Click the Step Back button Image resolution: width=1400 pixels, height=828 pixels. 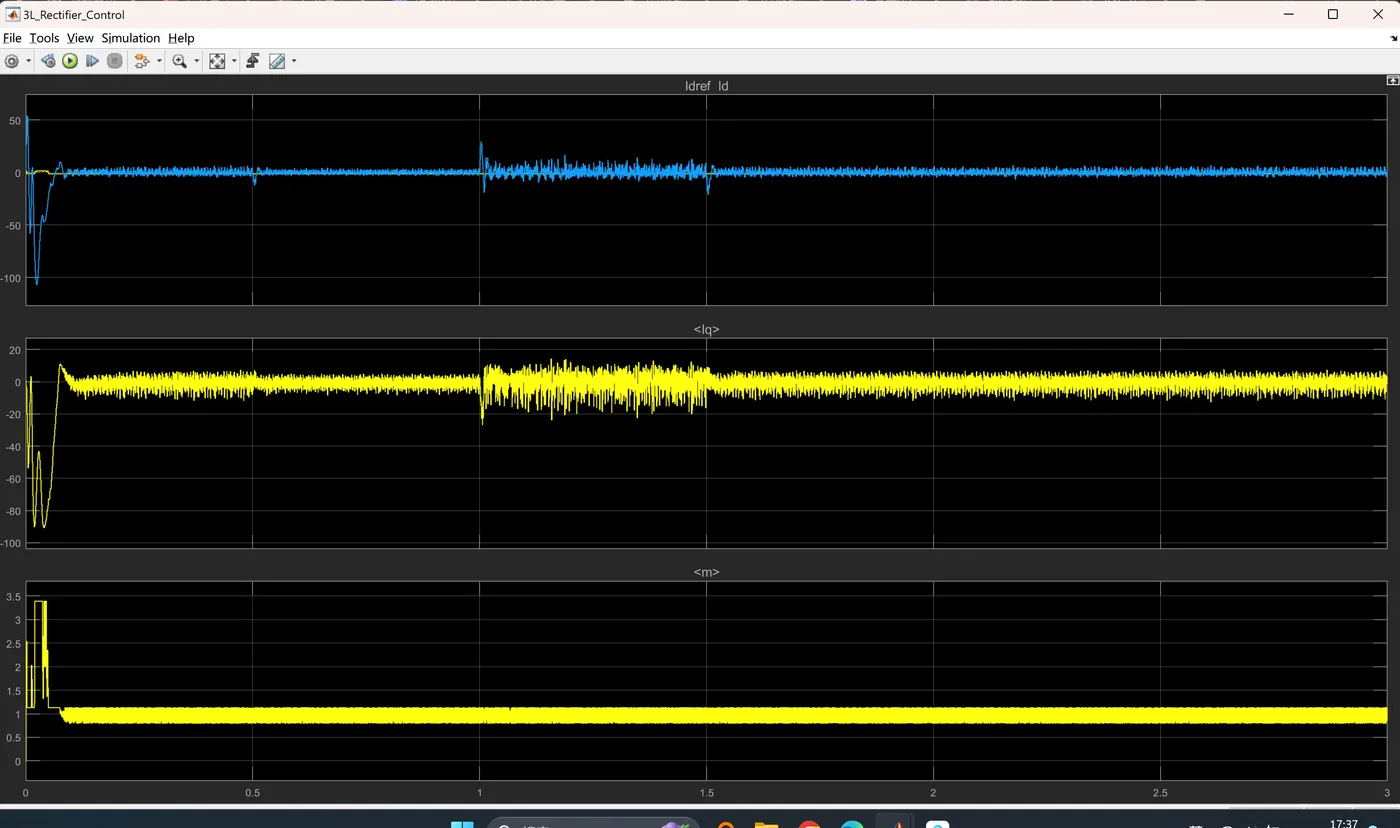coord(48,61)
